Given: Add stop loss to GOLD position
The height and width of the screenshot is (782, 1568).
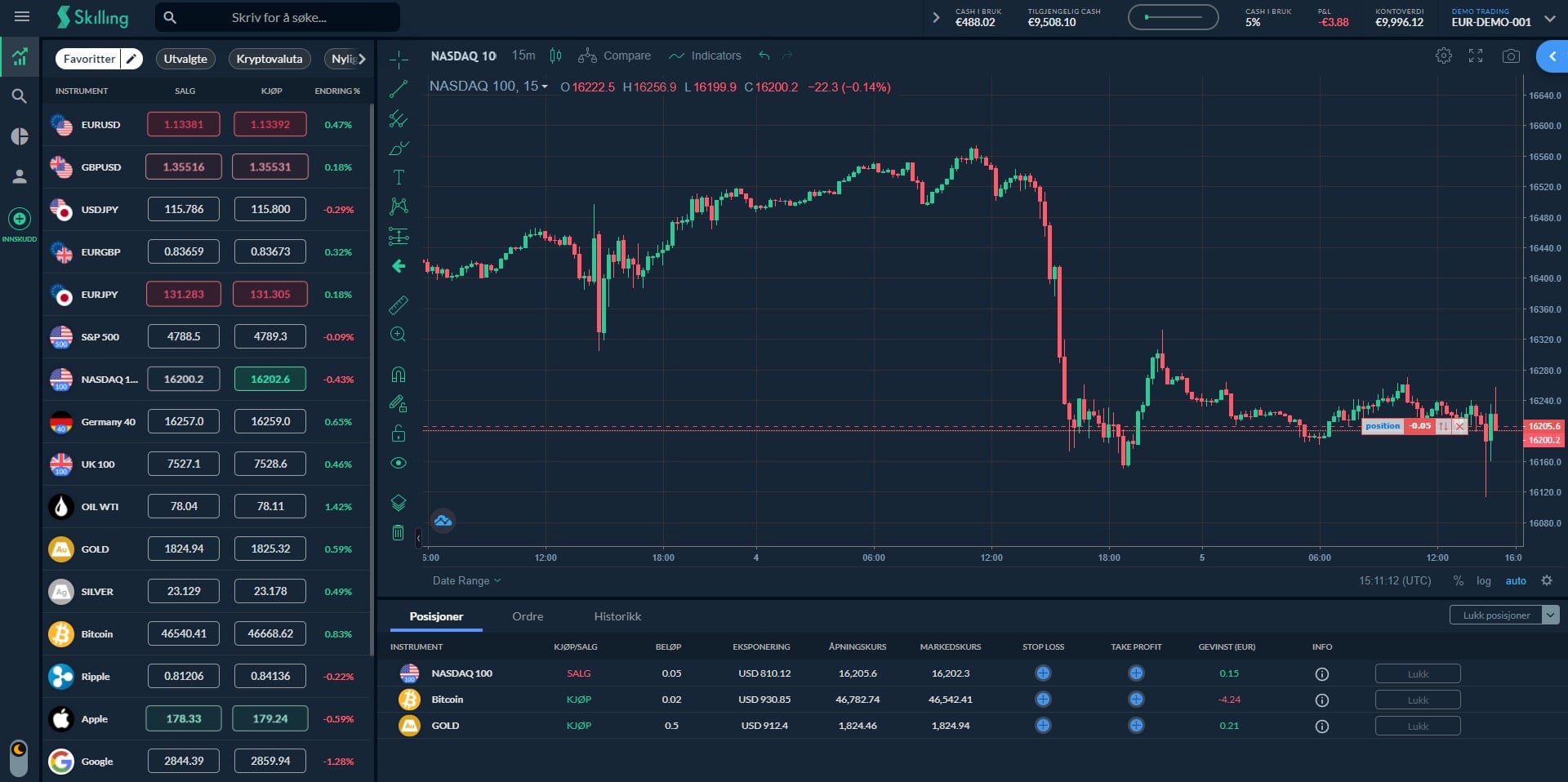Looking at the screenshot, I should point(1043,726).
